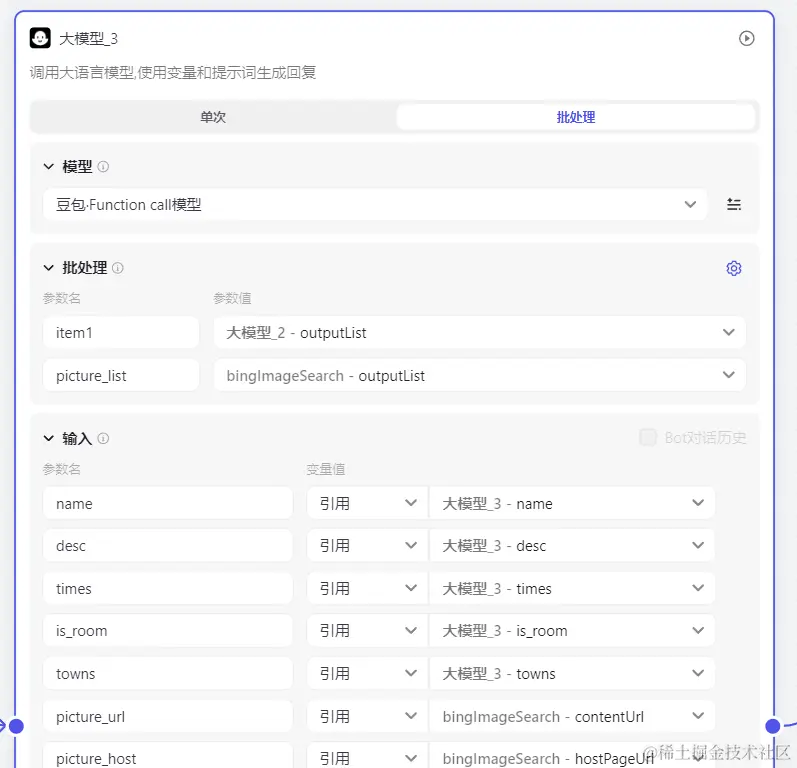Run the 大模型_3 node test
The width and height of the screenshot is (797, 768).
click(x=746, y=39)
